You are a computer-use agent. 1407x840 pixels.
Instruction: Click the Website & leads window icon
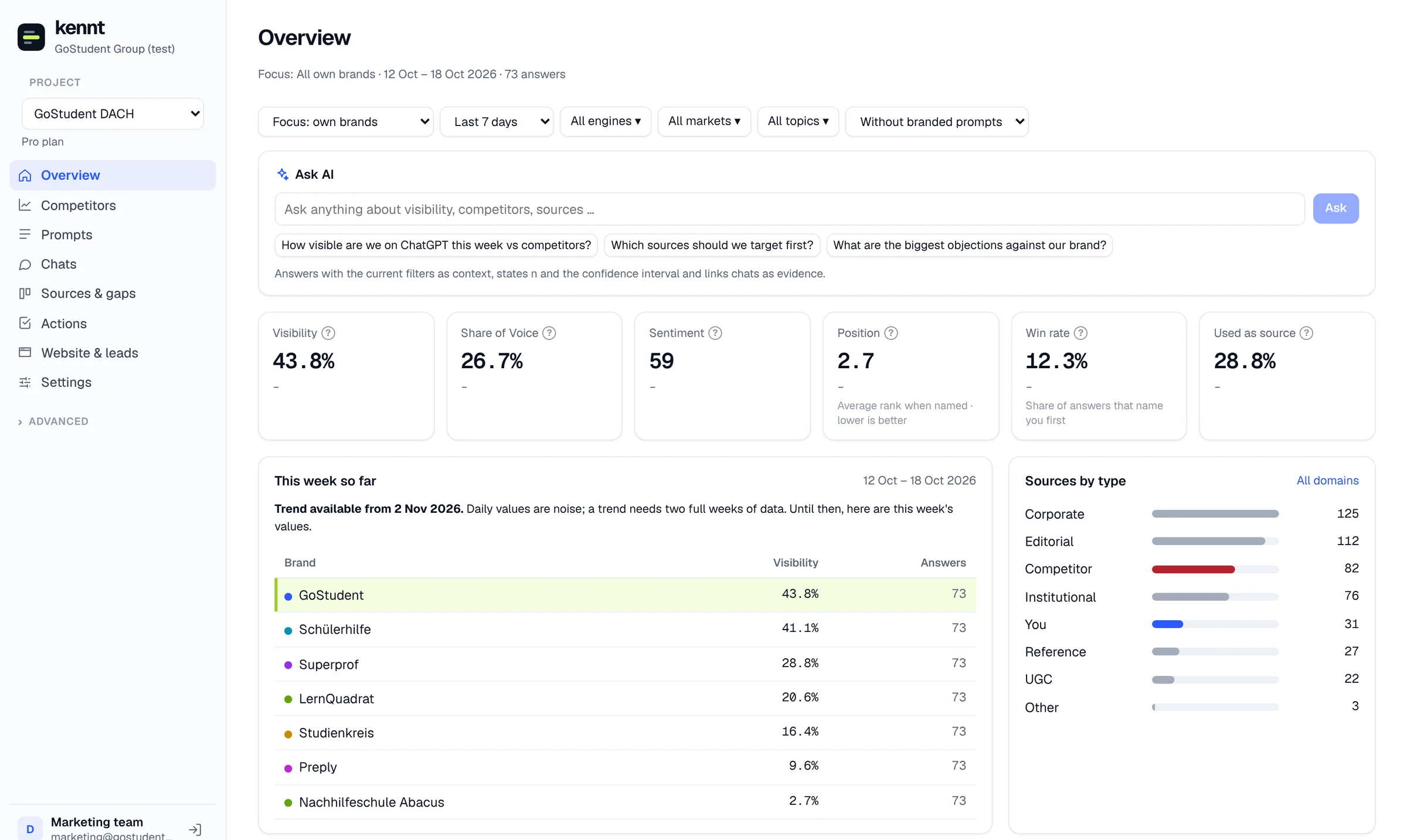coord(25,352)
